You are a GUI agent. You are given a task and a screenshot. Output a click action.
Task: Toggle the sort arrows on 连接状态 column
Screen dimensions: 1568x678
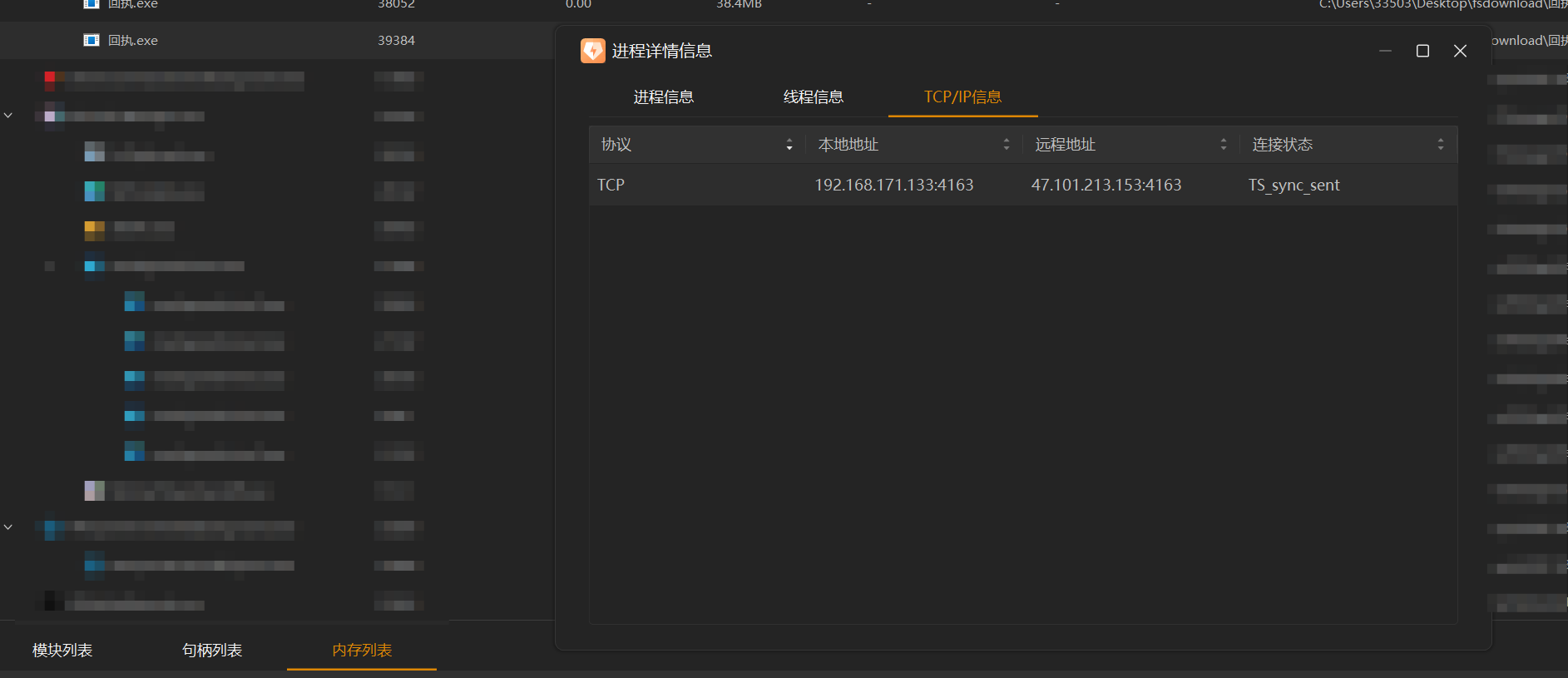1441,145
